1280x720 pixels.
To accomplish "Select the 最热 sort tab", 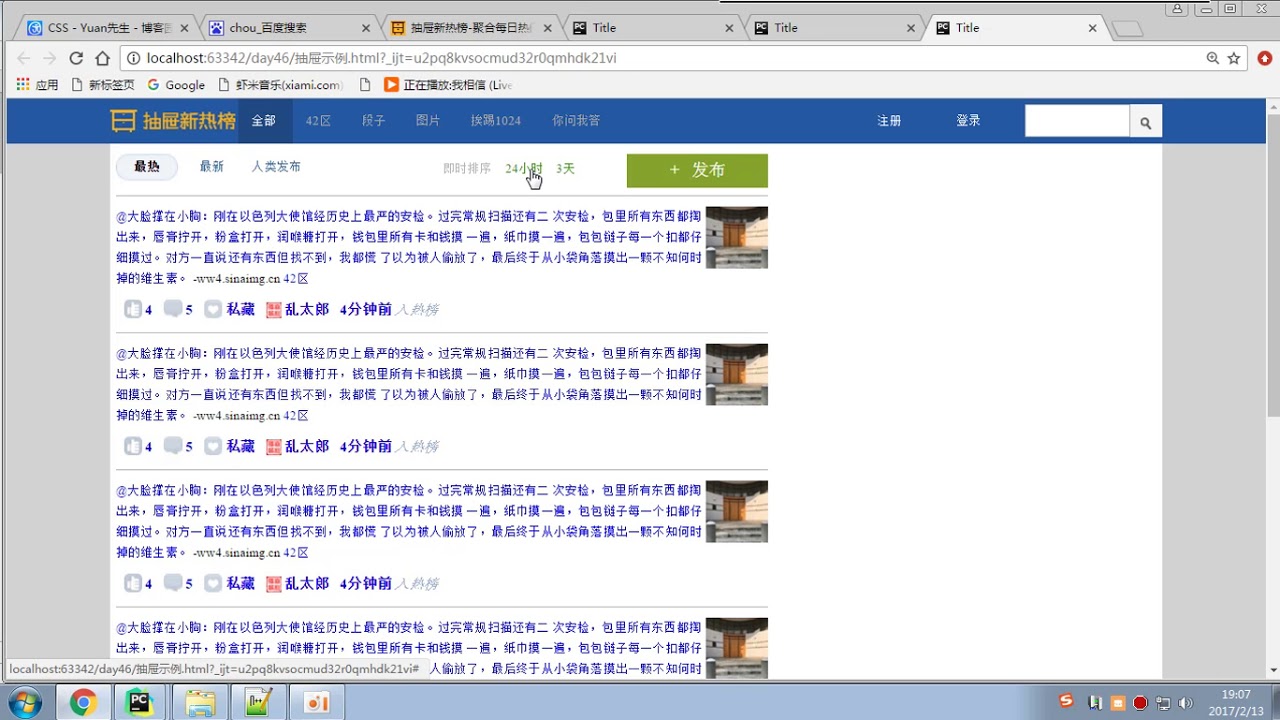I will (x=147, y=167).
